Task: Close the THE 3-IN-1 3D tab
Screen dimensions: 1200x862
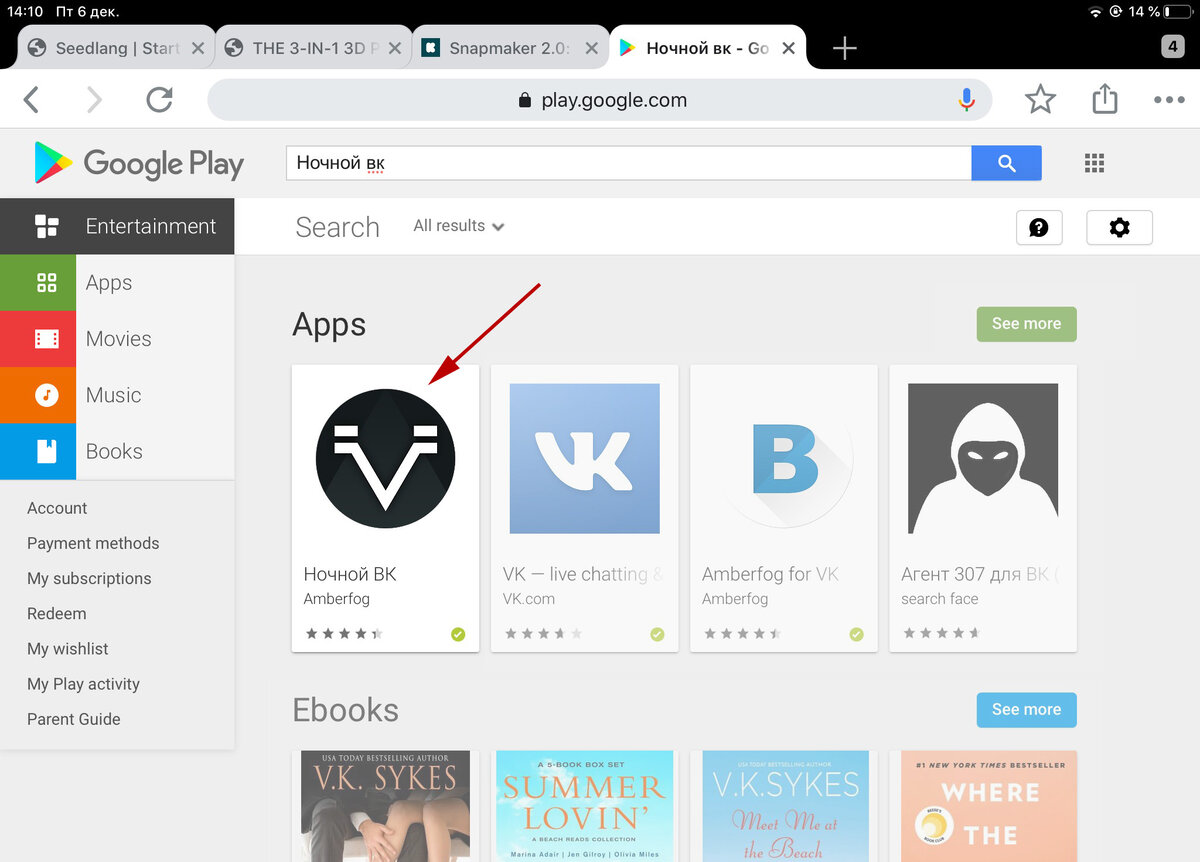Action: pyautogui.click(x=394, y=48)
